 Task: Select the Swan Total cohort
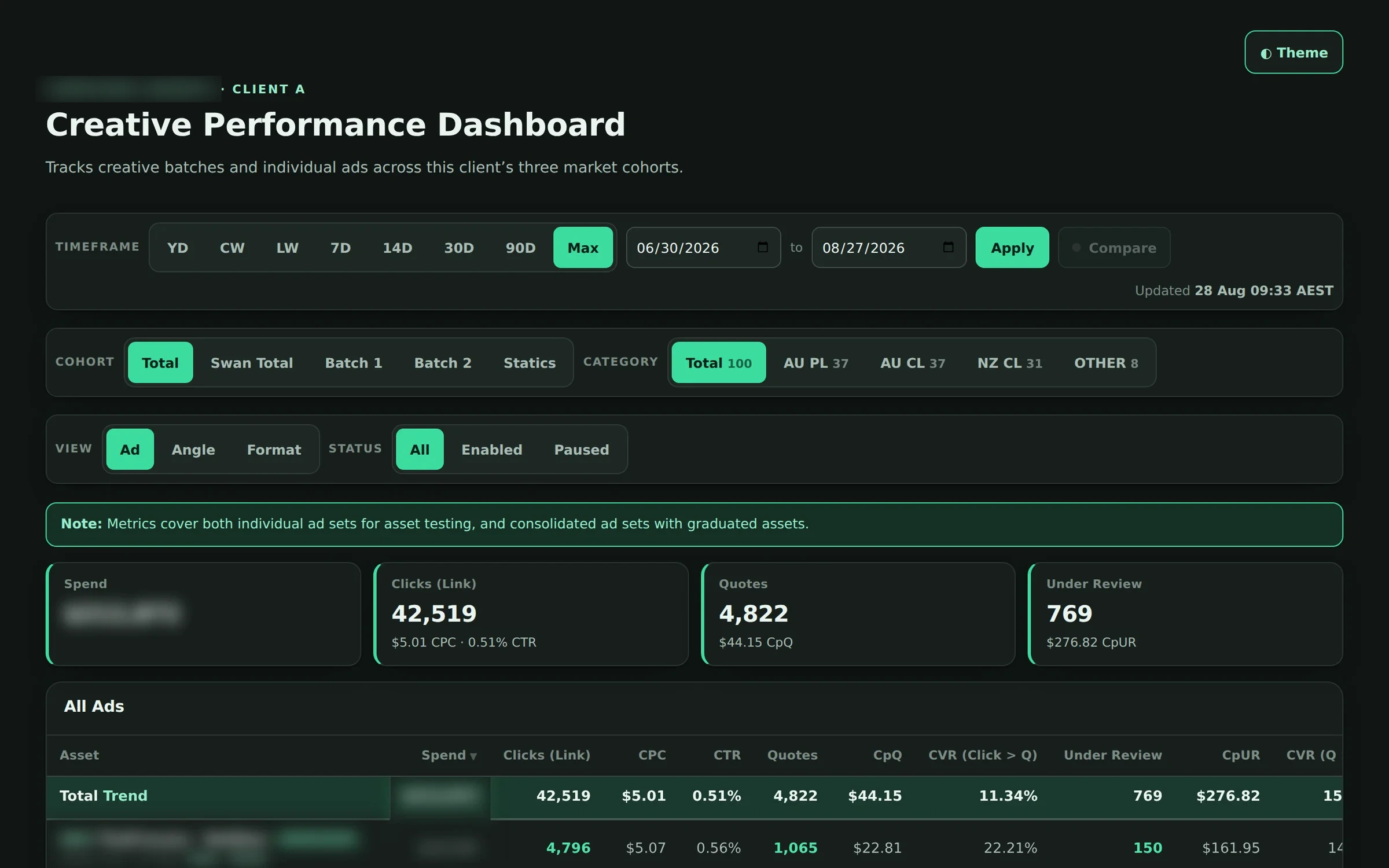[252, 363]
